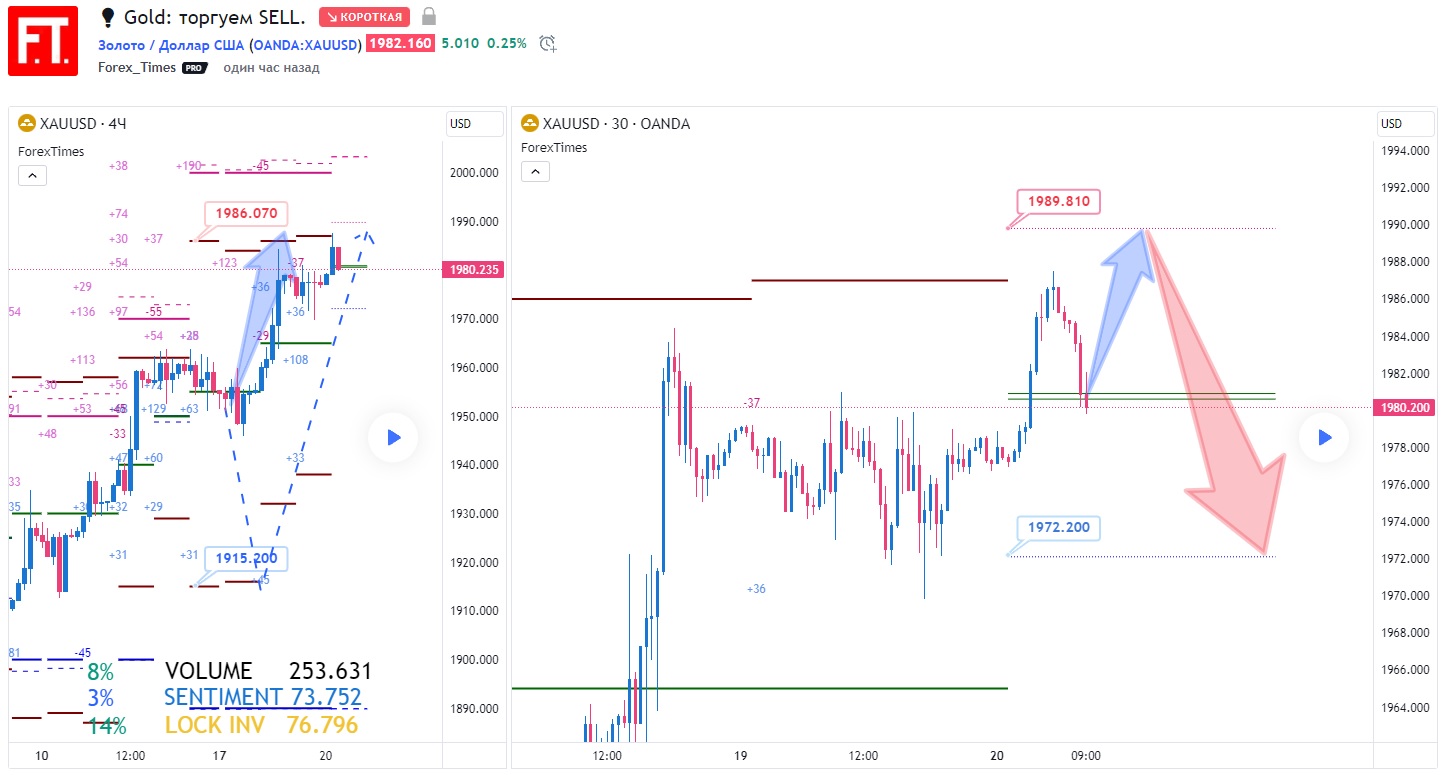Collapse the legend on the 30-minute chart
The height and width of the screenshot is (775, 1443).
(536, 172)
